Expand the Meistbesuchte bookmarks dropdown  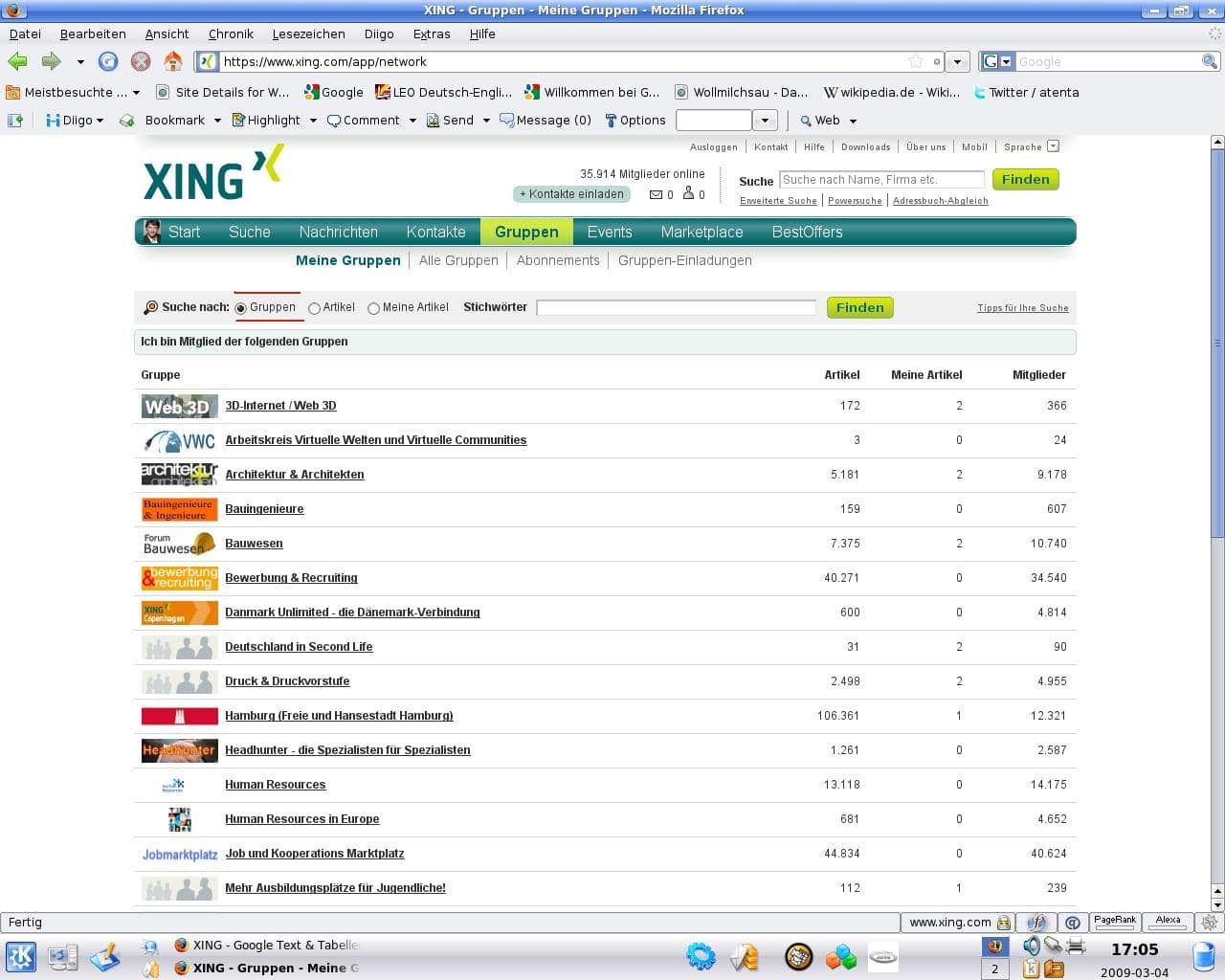(x=136, y=93)
